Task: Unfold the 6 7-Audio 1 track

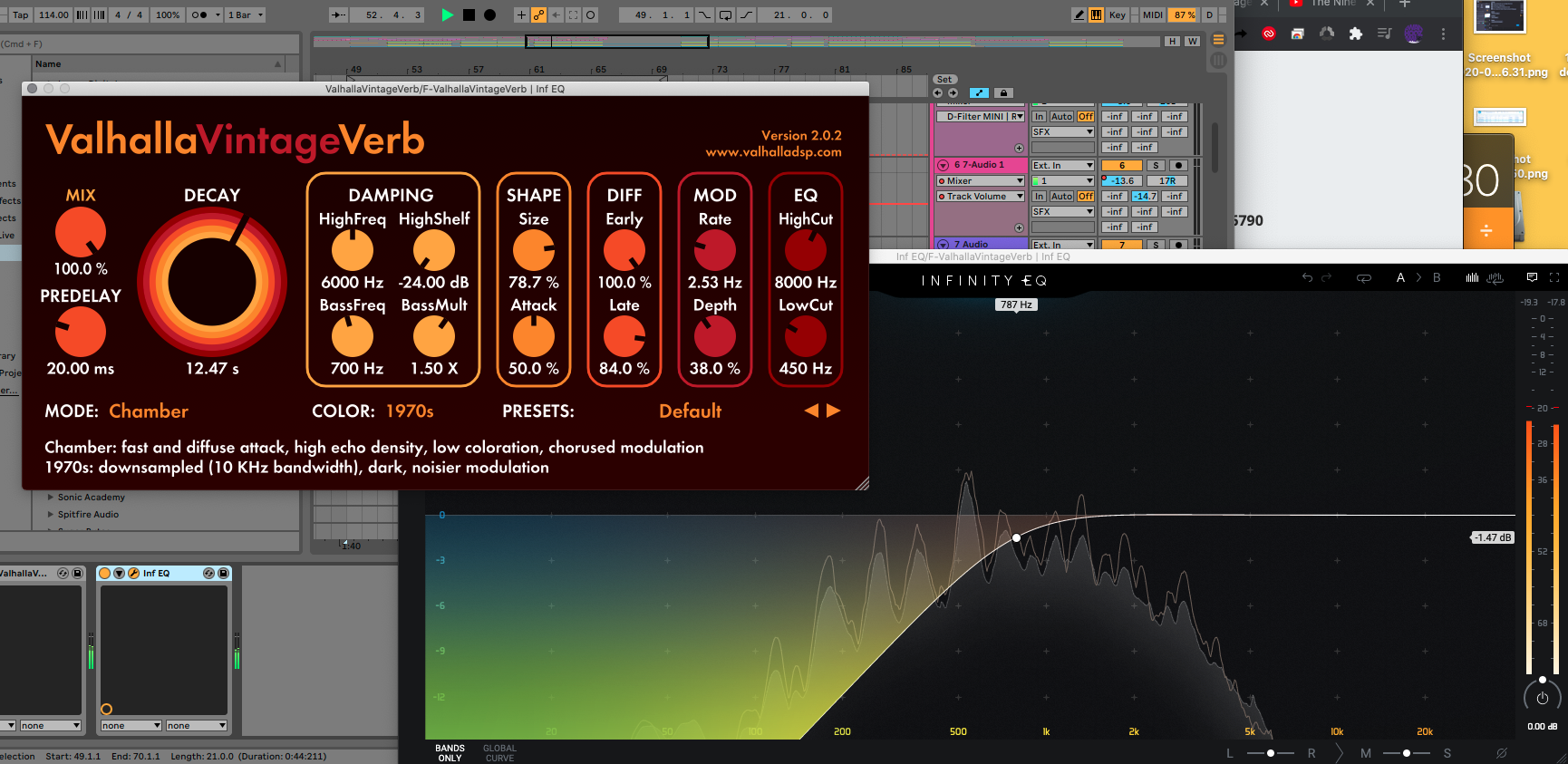Action: (x=943, y=165)
